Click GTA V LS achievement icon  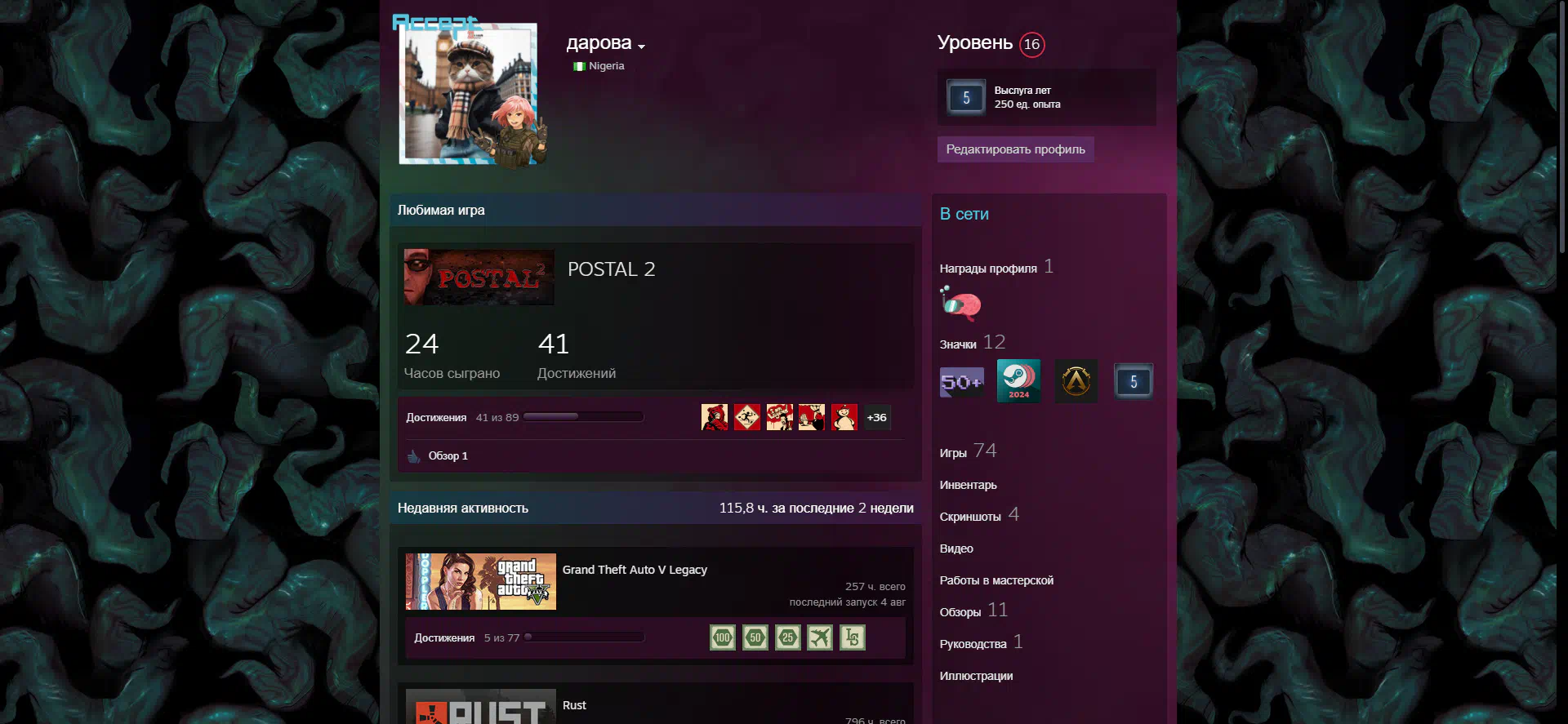point(852,637)
